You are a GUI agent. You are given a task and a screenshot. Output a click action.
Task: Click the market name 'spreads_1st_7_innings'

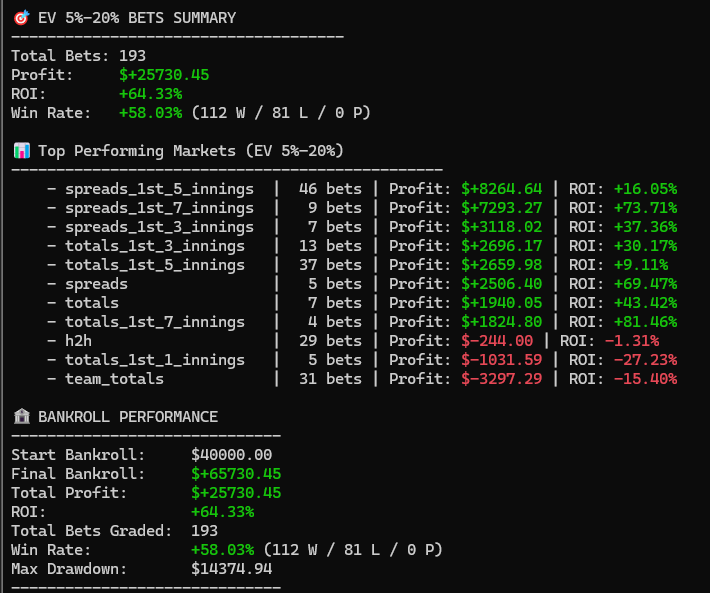click(x=159, y=208)
